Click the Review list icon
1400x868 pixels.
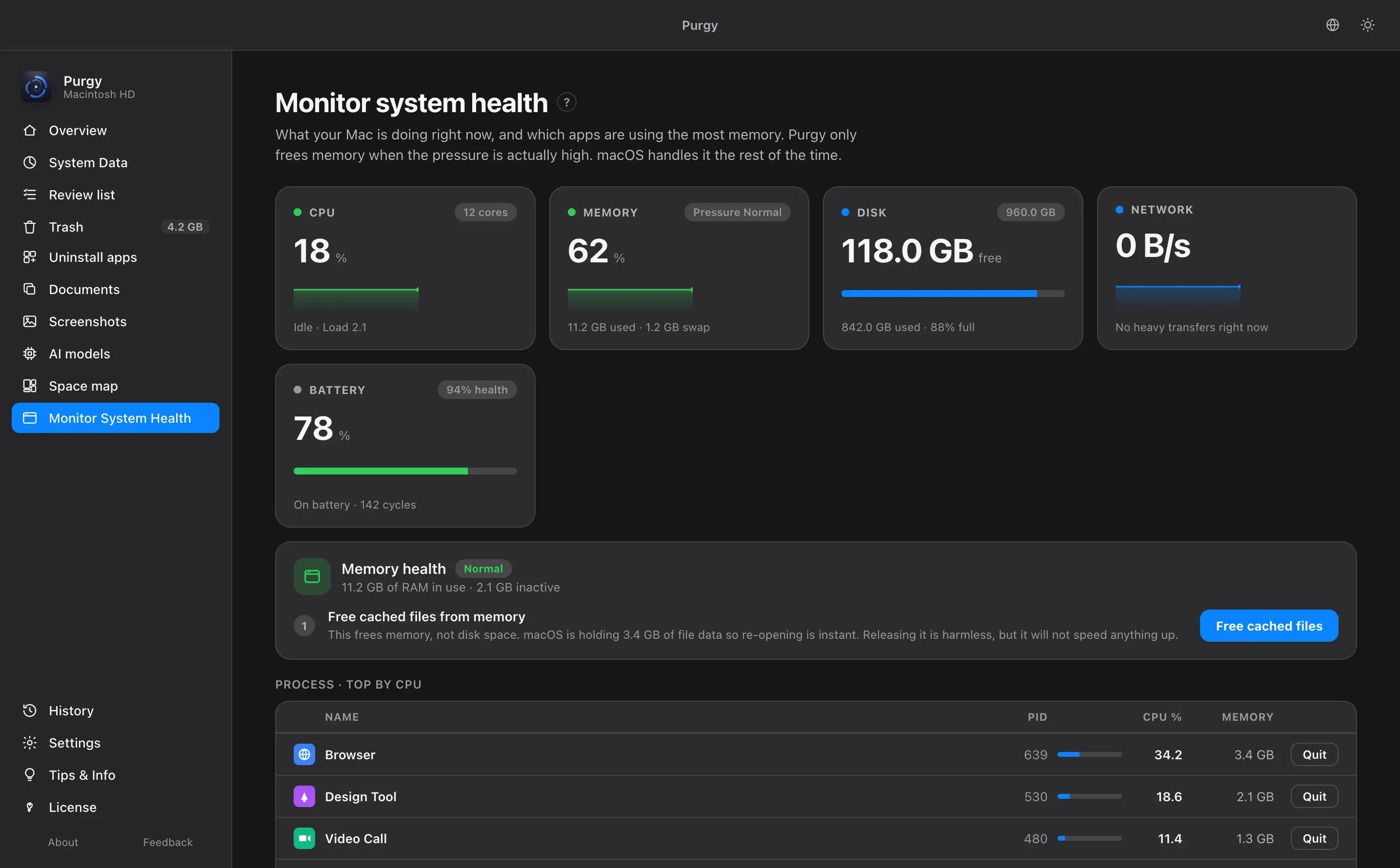(x=30, y=195)
